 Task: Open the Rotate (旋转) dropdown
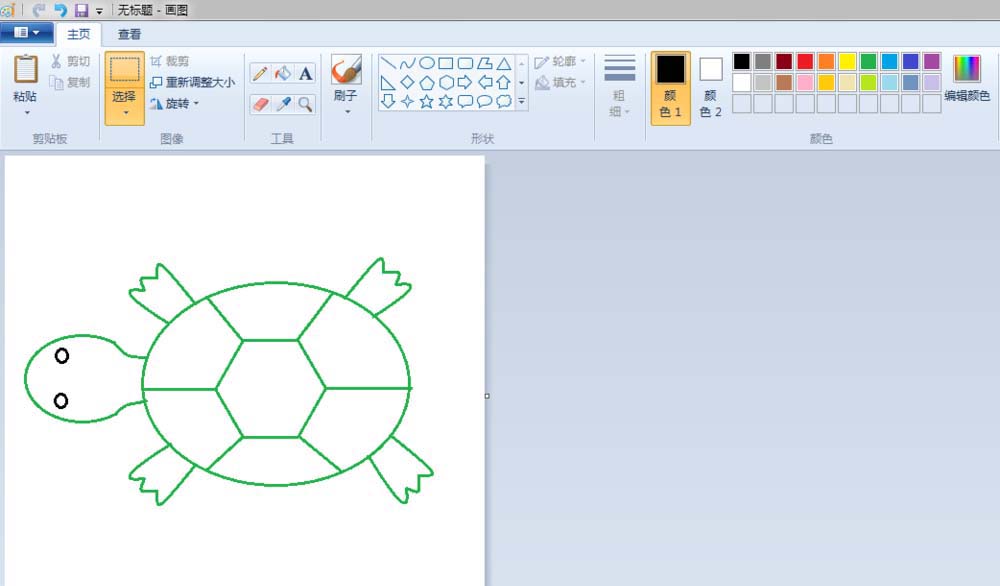tap(175, 103)
